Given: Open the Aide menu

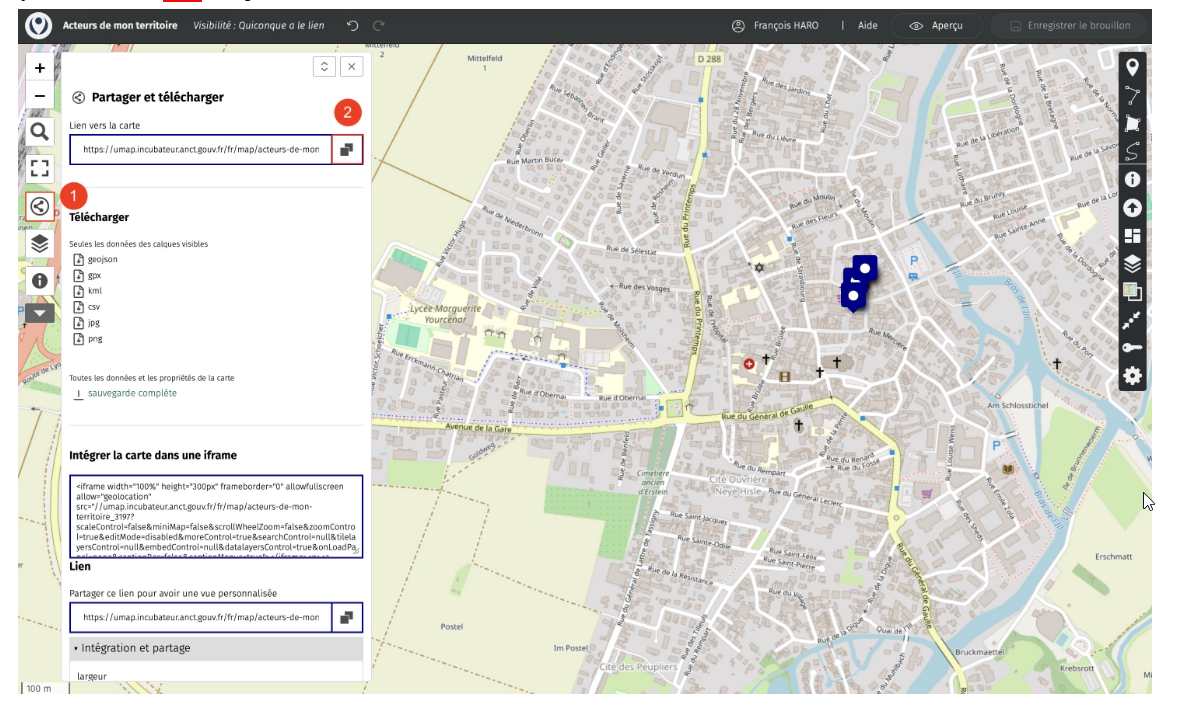Looking at the screenshot, I should (867, 26).
